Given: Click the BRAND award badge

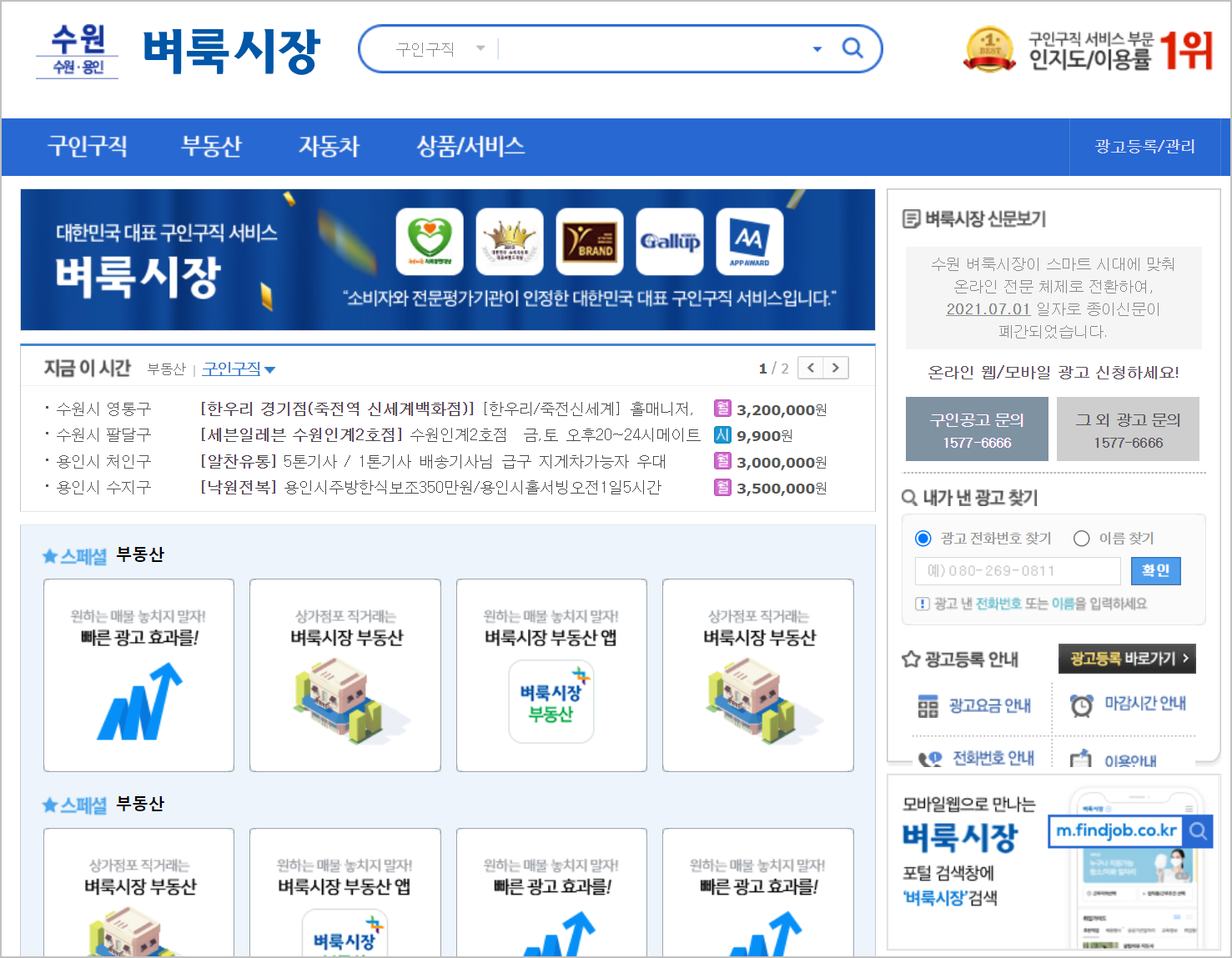Looking at the screenshot, I should click(590, 241).
